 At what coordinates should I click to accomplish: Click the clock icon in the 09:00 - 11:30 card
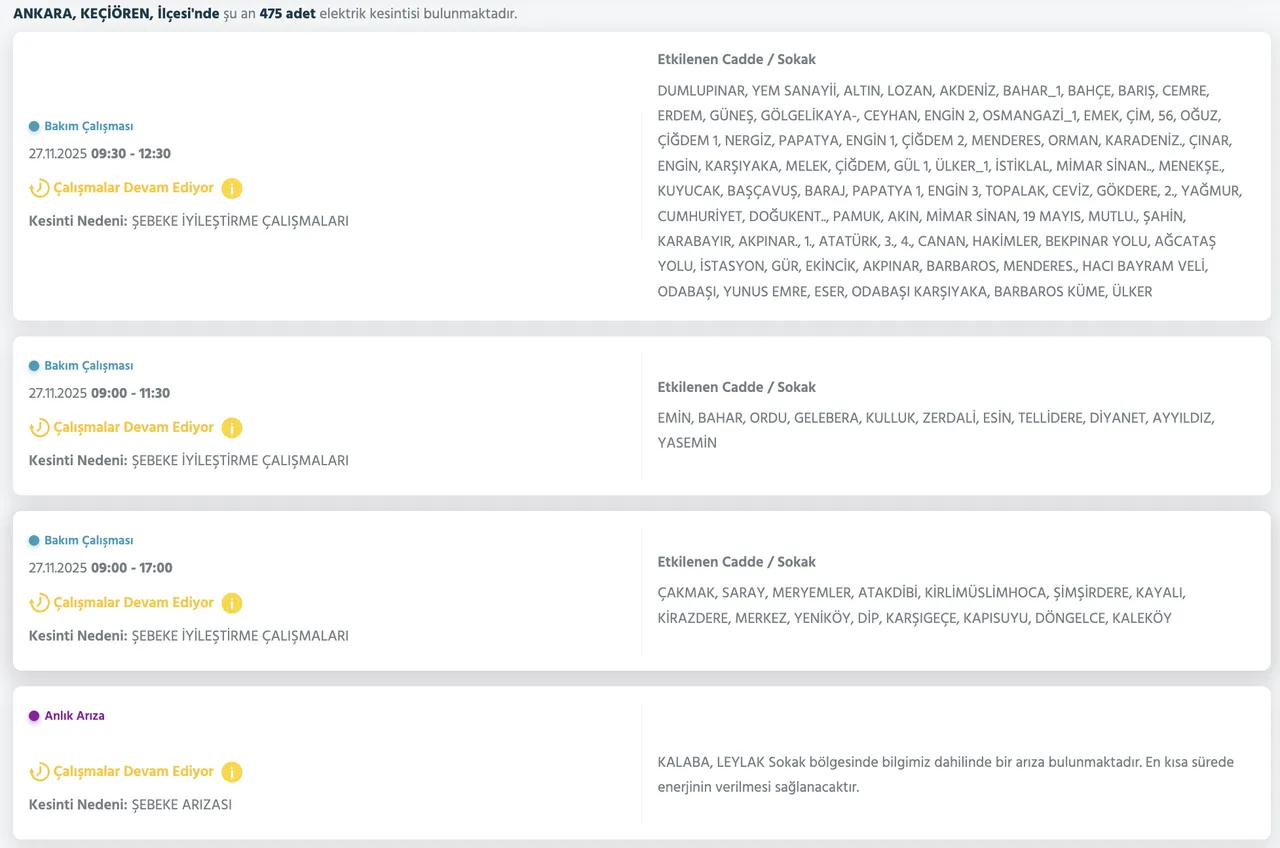click(39, 428)
